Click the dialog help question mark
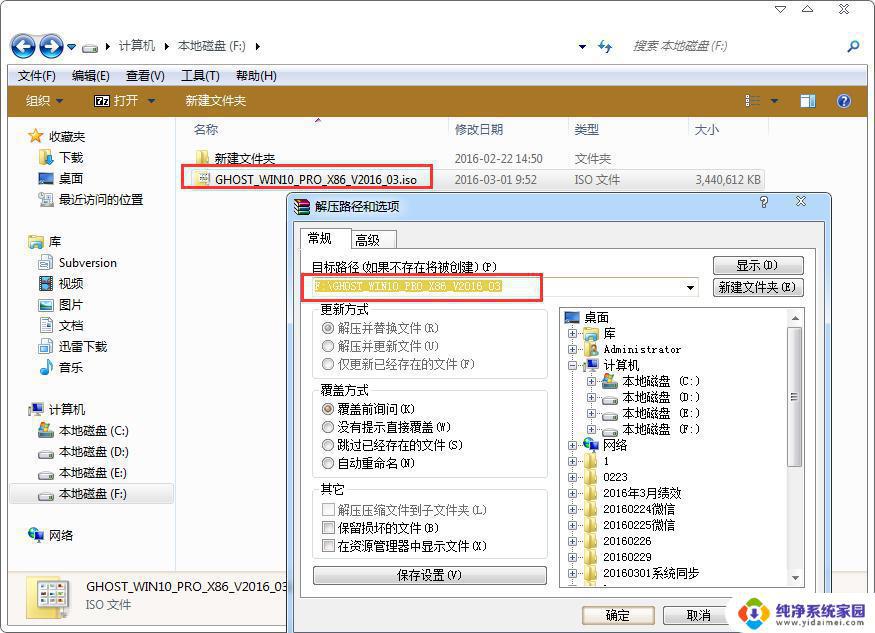 [x=763, y=202]
